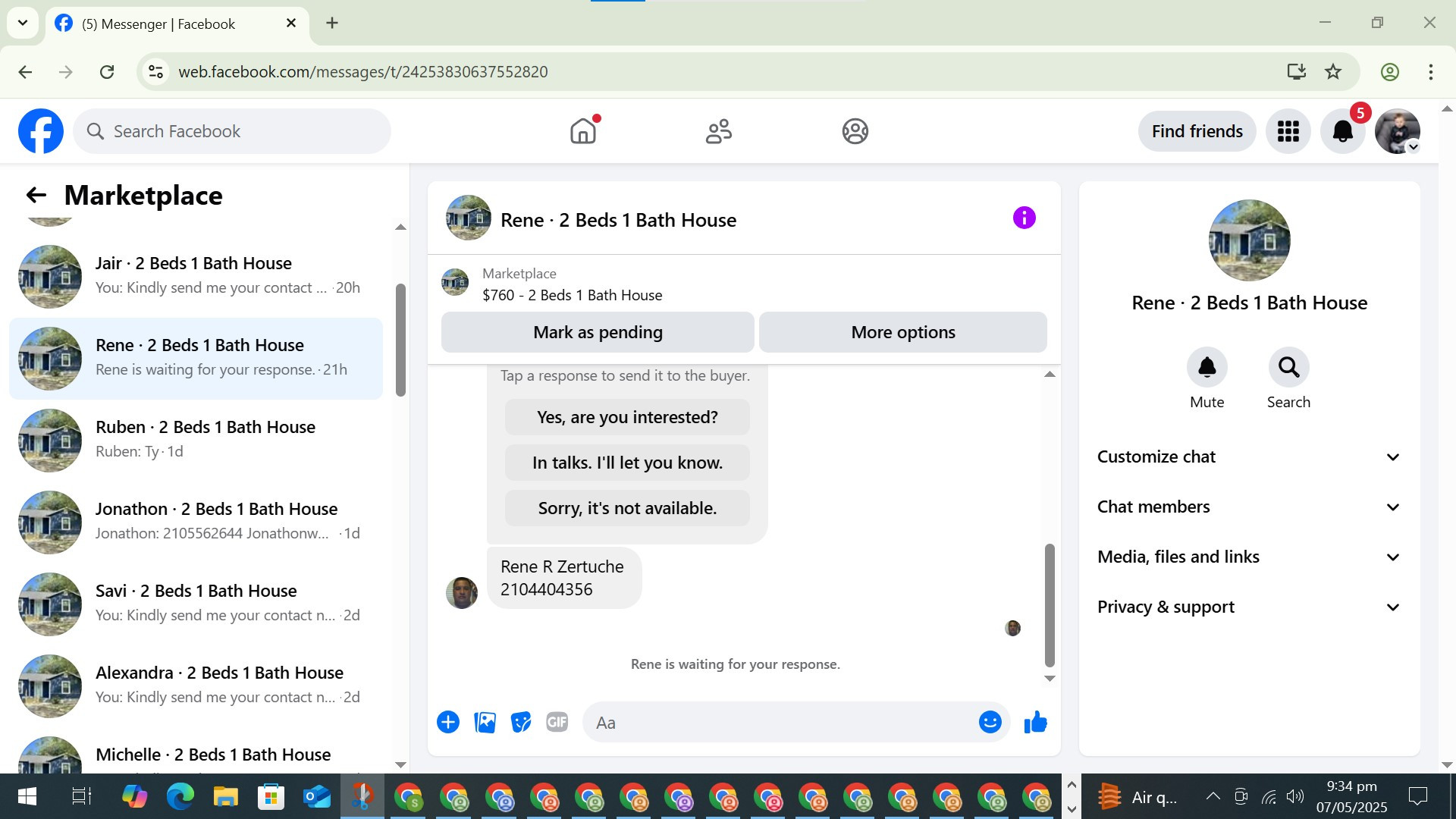1456x819 pixels.
Task: Open the notifications bell icon
Action: coord(1342,131)
